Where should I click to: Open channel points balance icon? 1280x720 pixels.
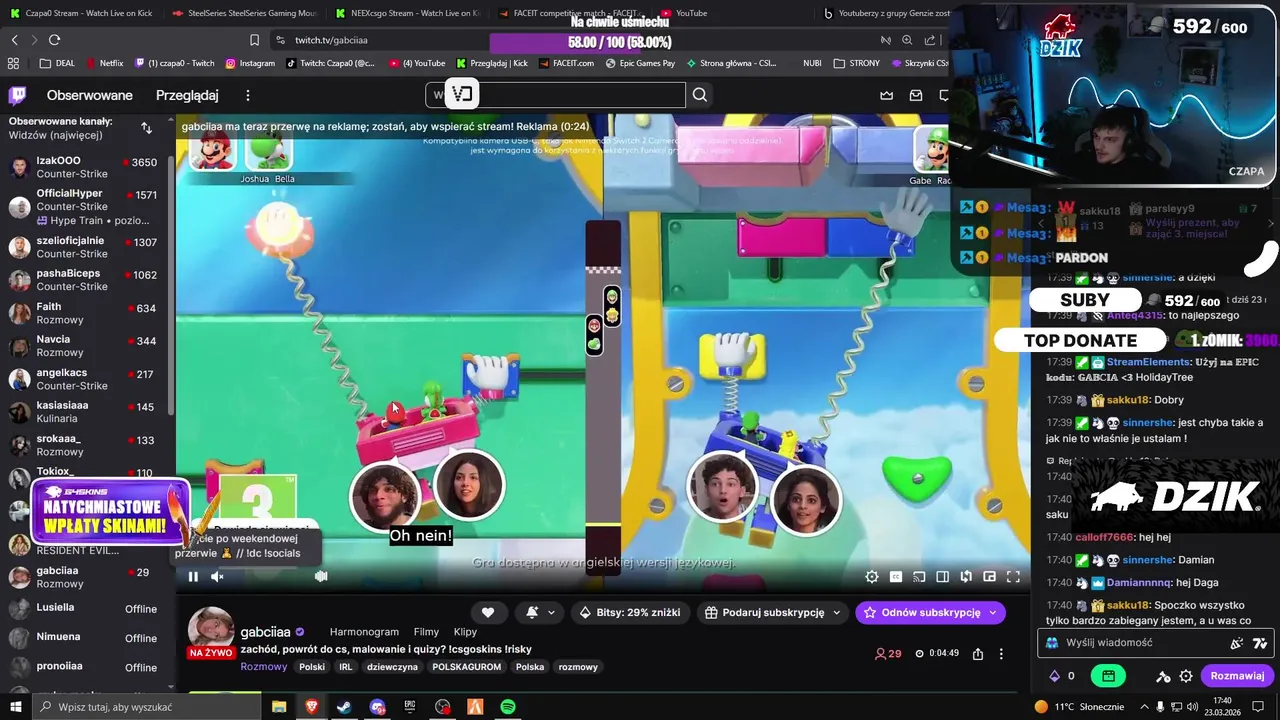[x=1054, y=676]
